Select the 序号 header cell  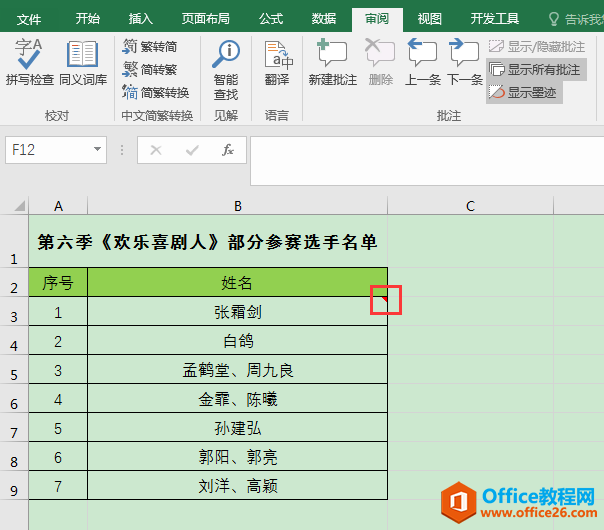pos(58,282)
